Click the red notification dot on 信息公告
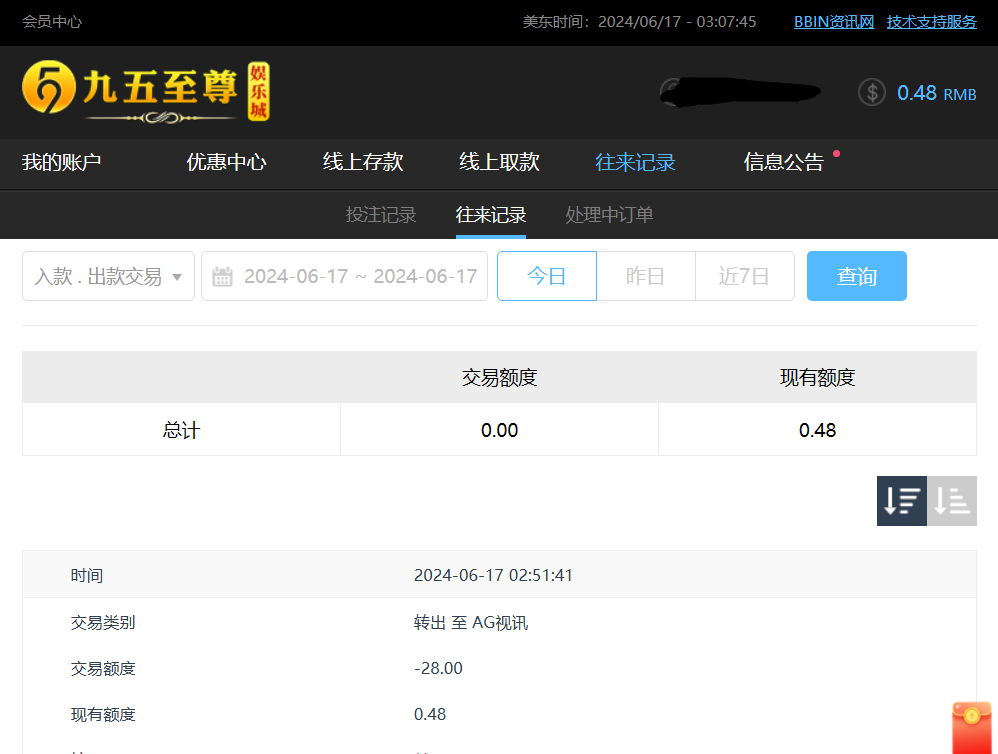The image size is (998, 754). 836,154
